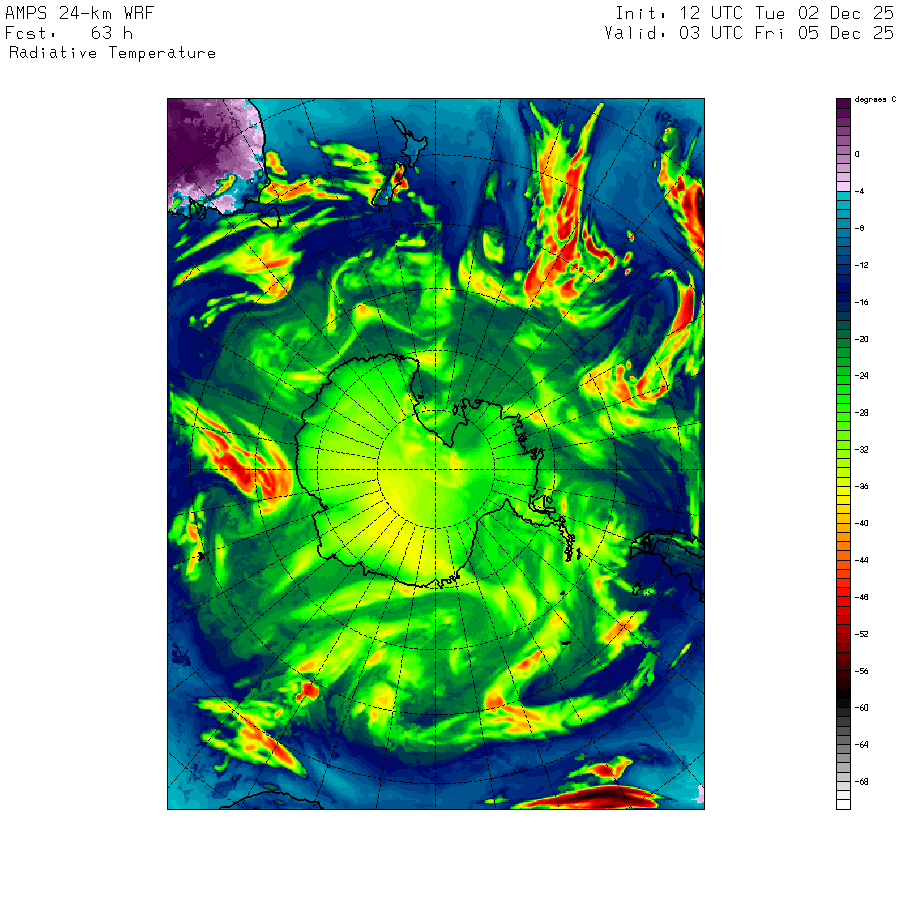Click the "degrees C" colorbar unit label
This screenshot has height=900, width=900.
[872, 100]
